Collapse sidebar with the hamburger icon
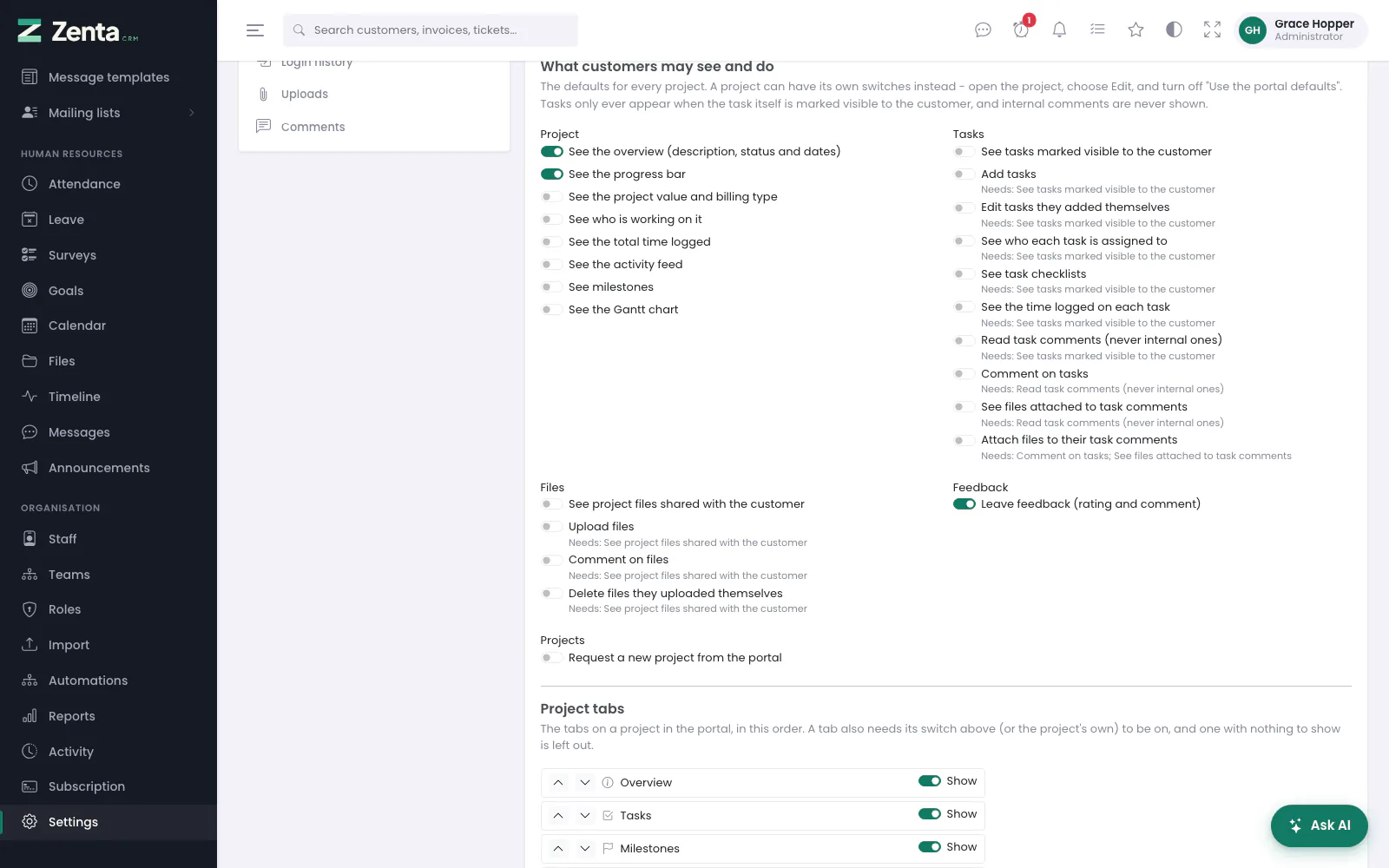 (255, 30)
